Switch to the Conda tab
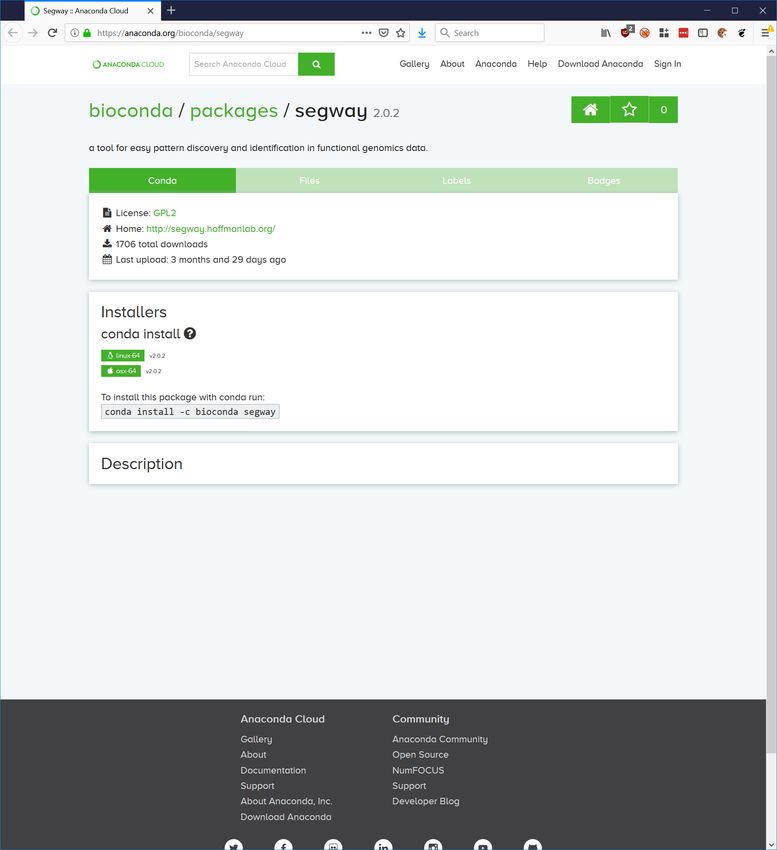 (x=162, y=181)
